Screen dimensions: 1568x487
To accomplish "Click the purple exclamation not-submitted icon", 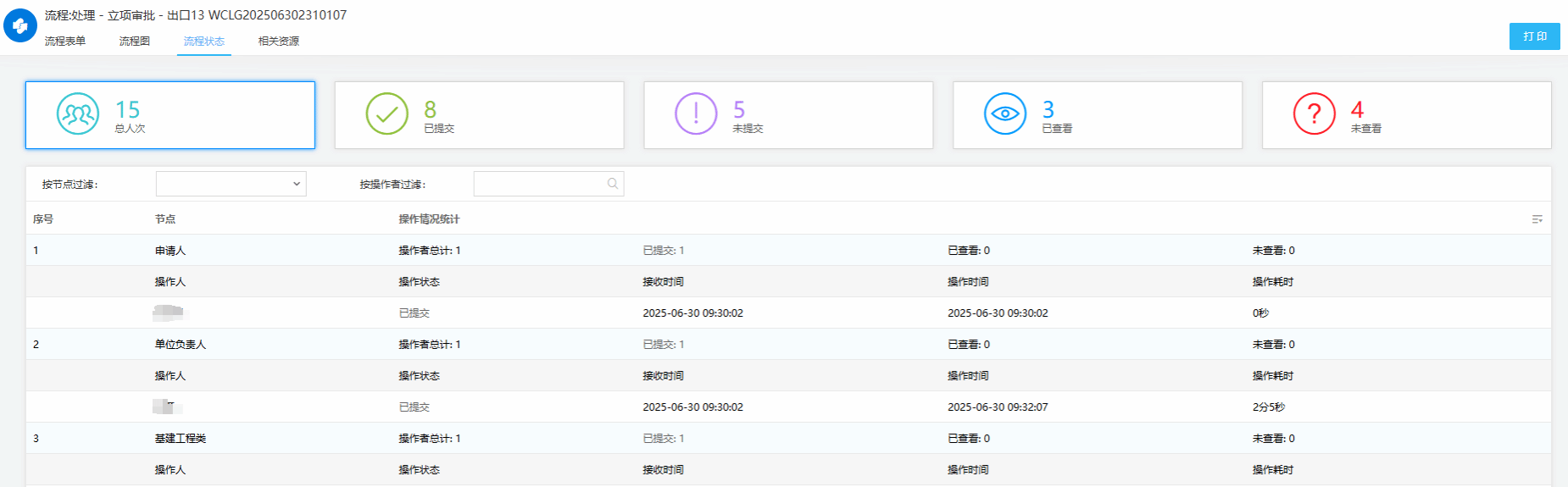I will pyautogui.click(x=696, y=113).
